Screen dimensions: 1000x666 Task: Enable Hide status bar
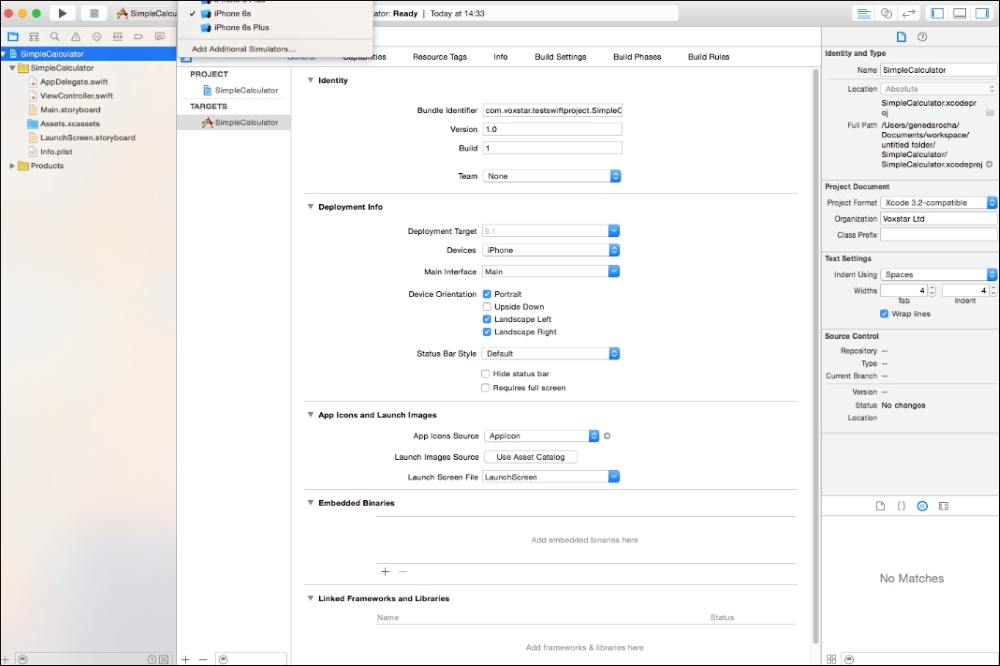tap(485, 374)
